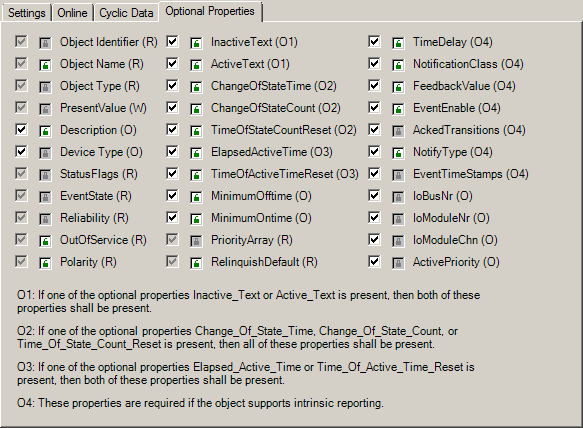
Task: Click lock icon for EventState (R)
Action: [x=45, y=197]
